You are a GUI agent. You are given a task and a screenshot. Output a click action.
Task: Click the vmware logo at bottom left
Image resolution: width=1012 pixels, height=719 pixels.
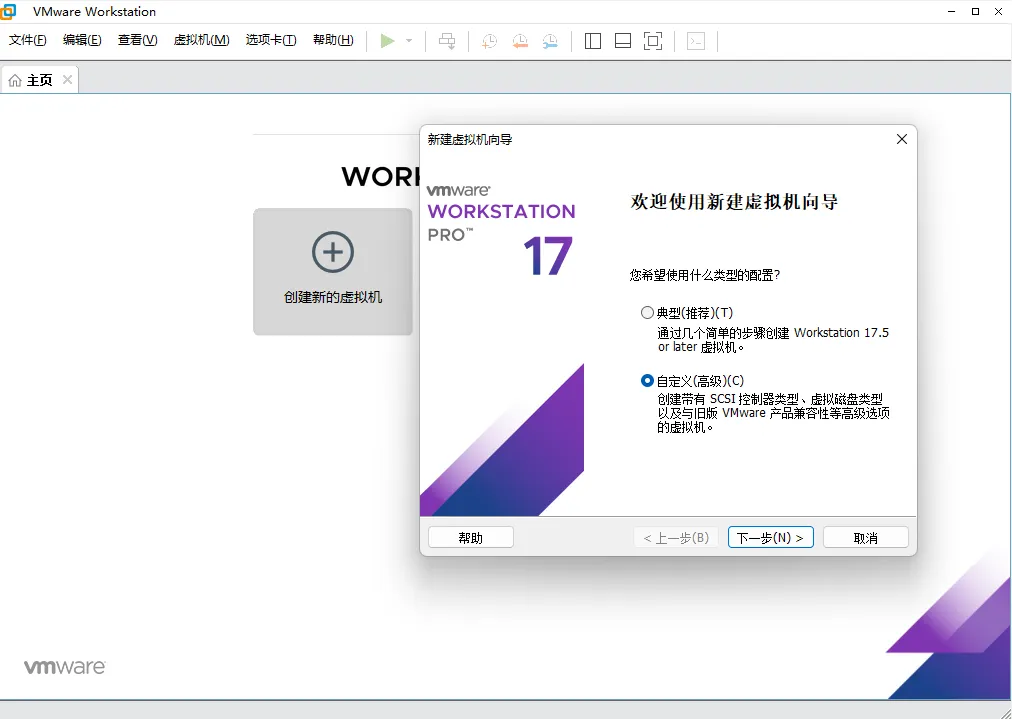(x=65, y=667)
